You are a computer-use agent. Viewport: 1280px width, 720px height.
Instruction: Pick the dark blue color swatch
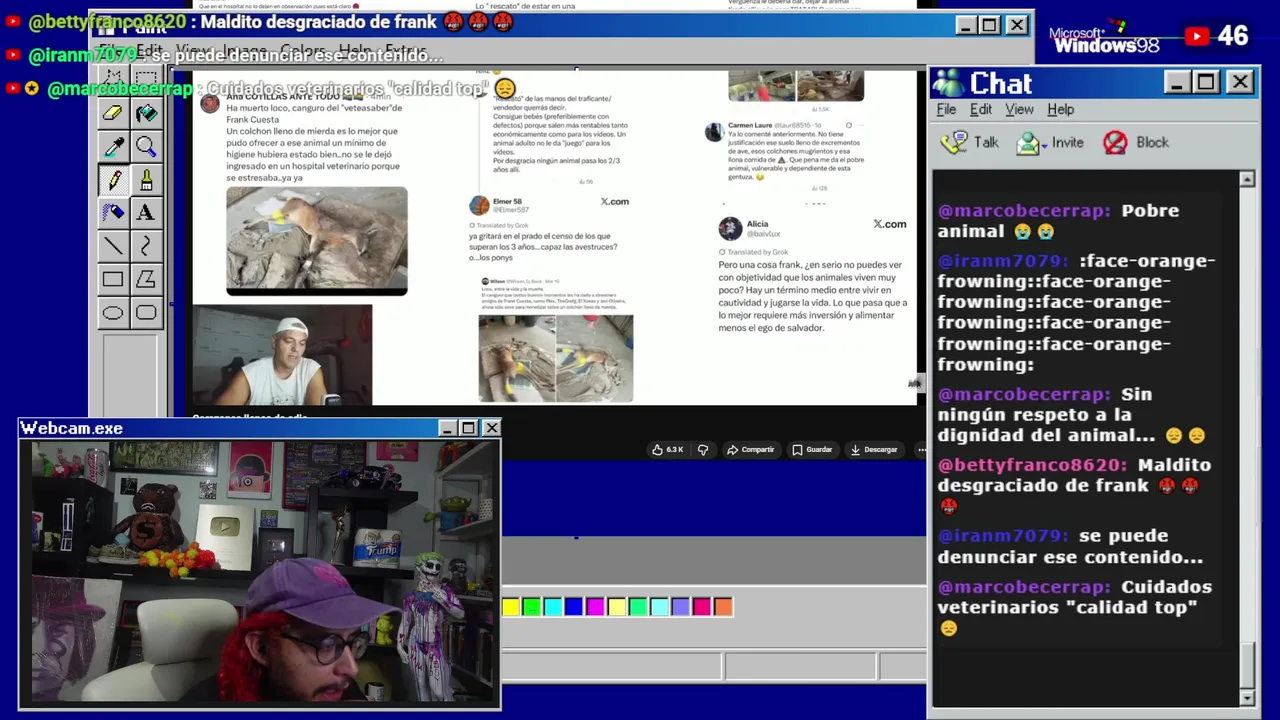coord(574,607)
